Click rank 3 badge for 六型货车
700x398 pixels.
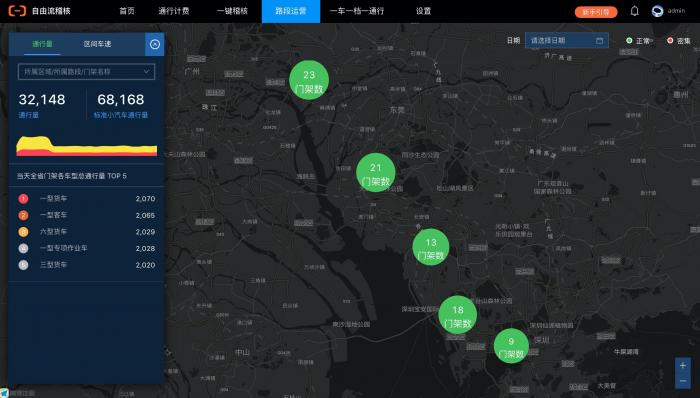[23, 232]
